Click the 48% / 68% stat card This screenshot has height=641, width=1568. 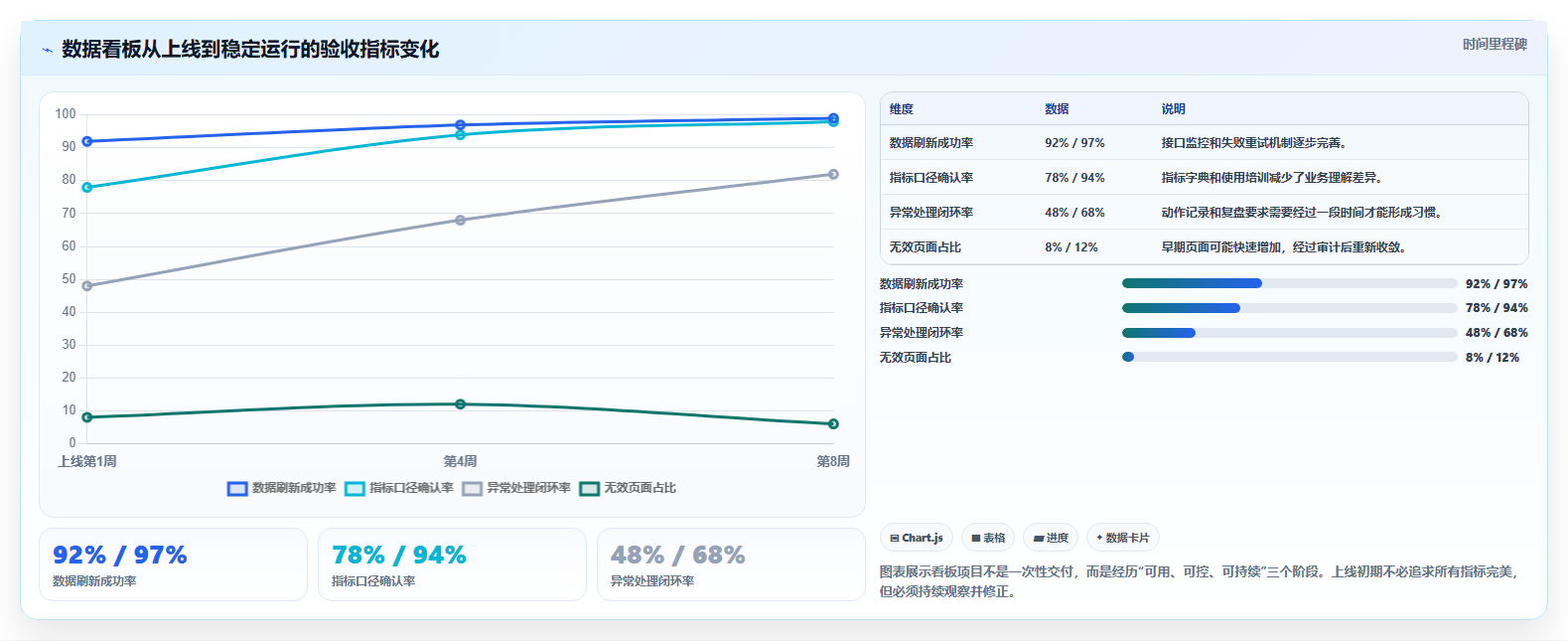point(731,564)
